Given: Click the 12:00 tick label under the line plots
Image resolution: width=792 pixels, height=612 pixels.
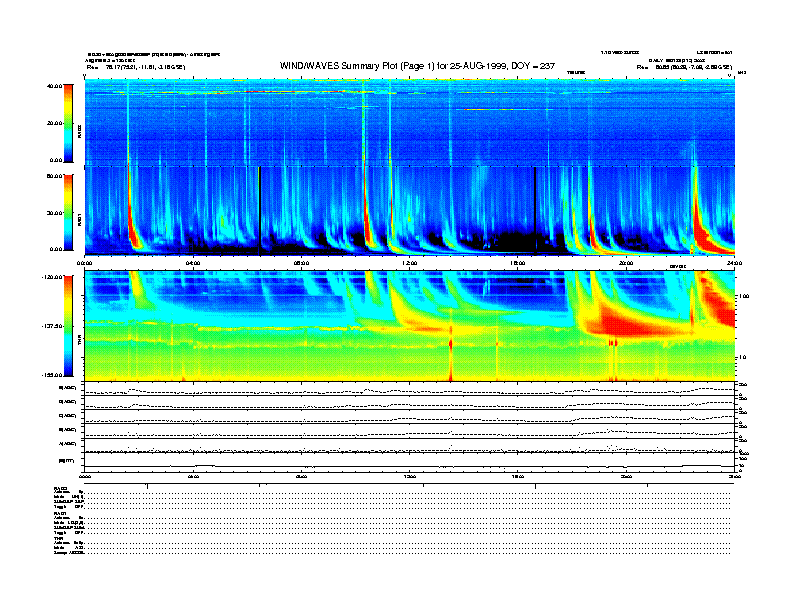Looking at the screenshot, I should (x=410, y=476).
